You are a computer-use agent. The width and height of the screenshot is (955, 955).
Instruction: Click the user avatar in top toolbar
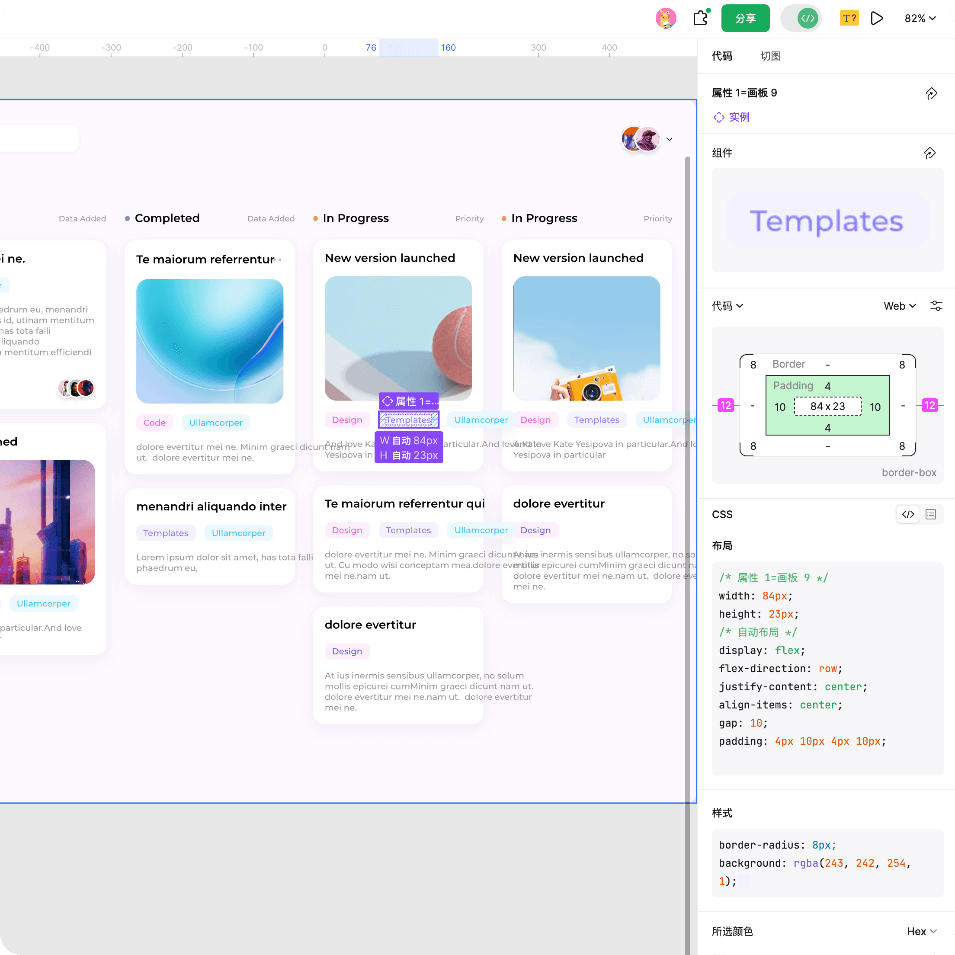(665, 18)
